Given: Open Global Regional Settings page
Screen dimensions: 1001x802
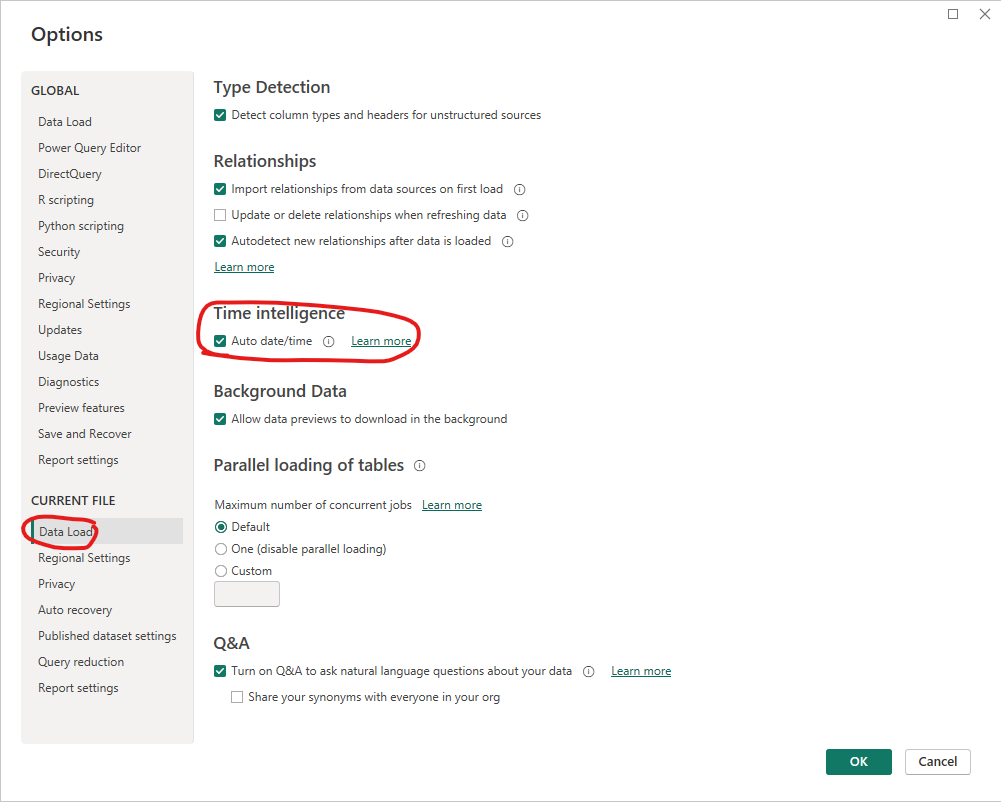Looking at the screenshot, I should pos(84,304).
